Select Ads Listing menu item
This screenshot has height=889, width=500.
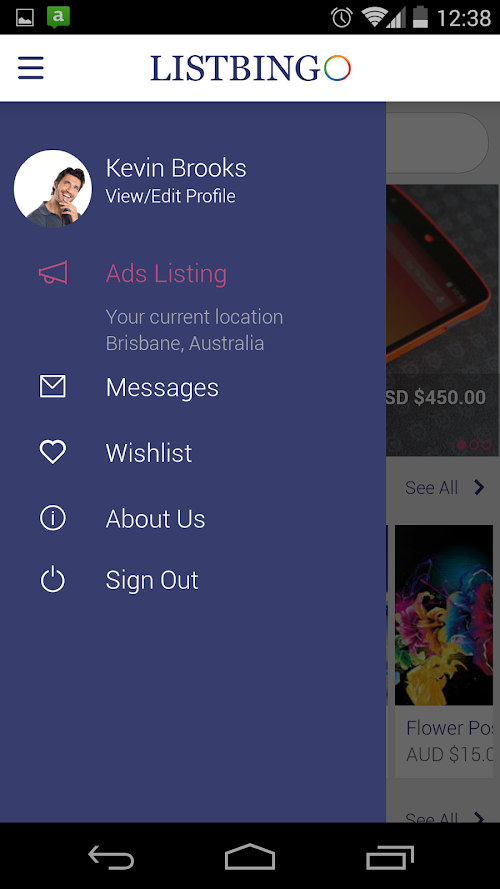coord(166,273)
